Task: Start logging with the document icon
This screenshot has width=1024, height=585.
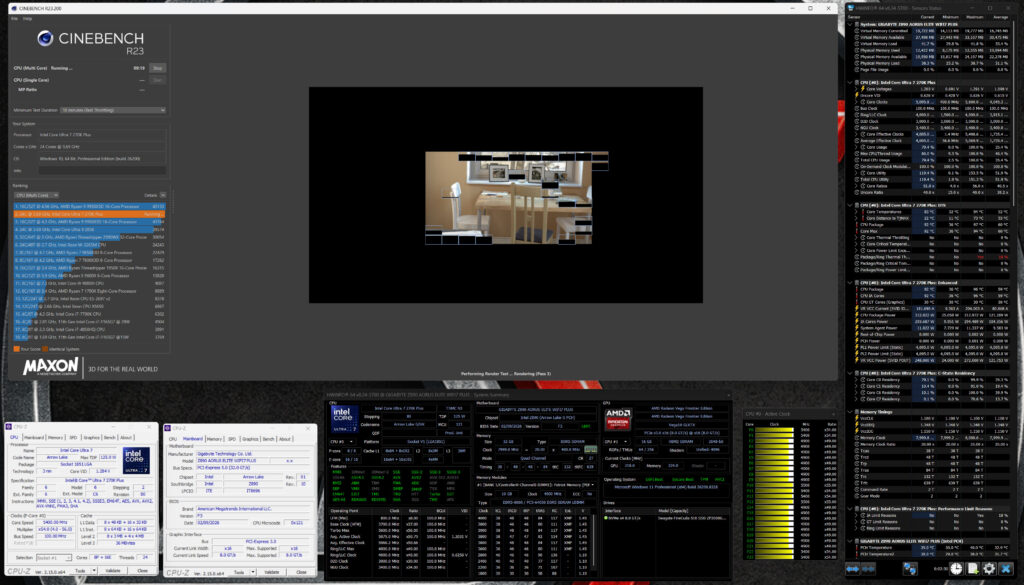Action: (972, 569)
